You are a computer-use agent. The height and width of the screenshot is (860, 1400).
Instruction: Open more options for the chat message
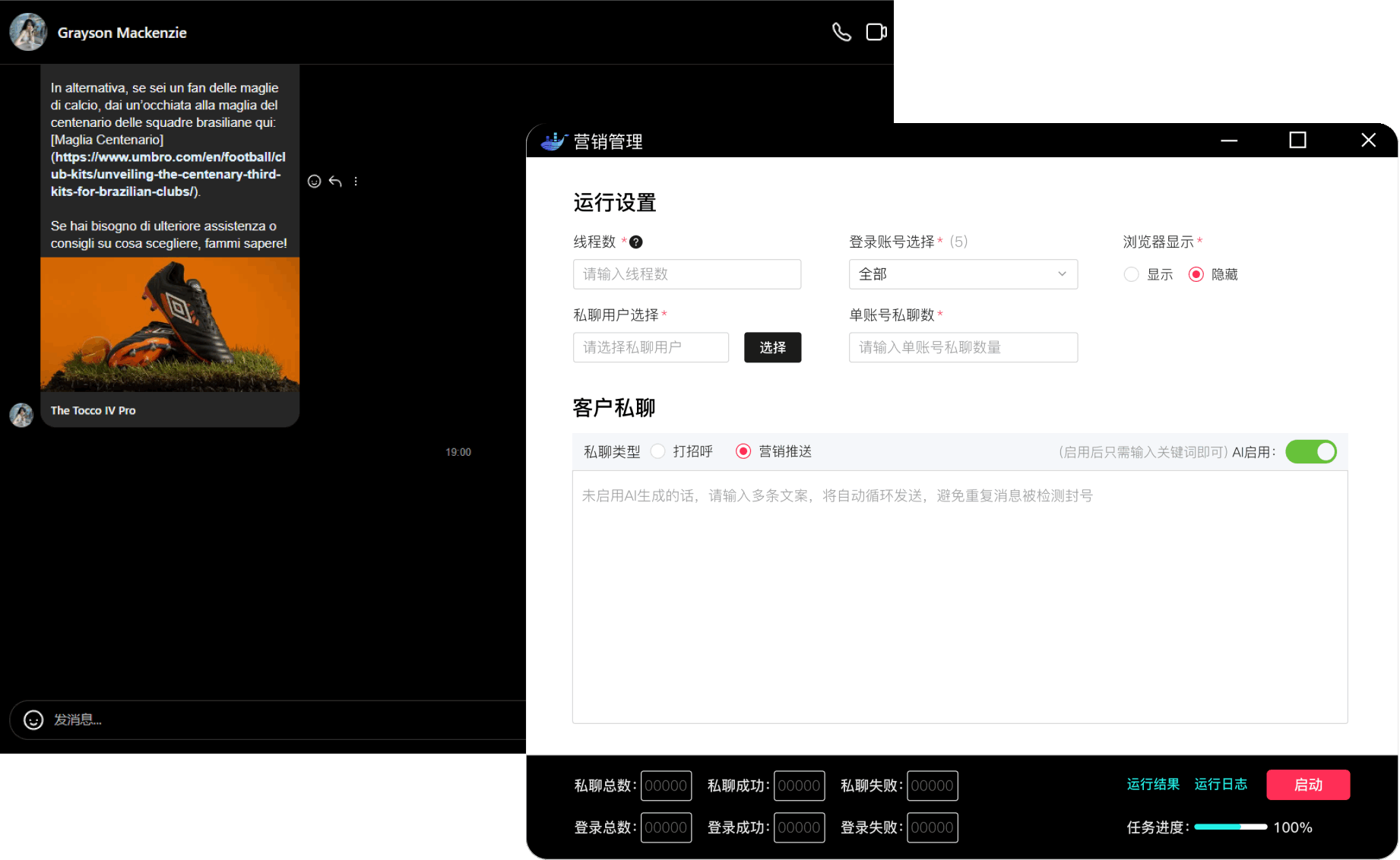coord(356,181)
